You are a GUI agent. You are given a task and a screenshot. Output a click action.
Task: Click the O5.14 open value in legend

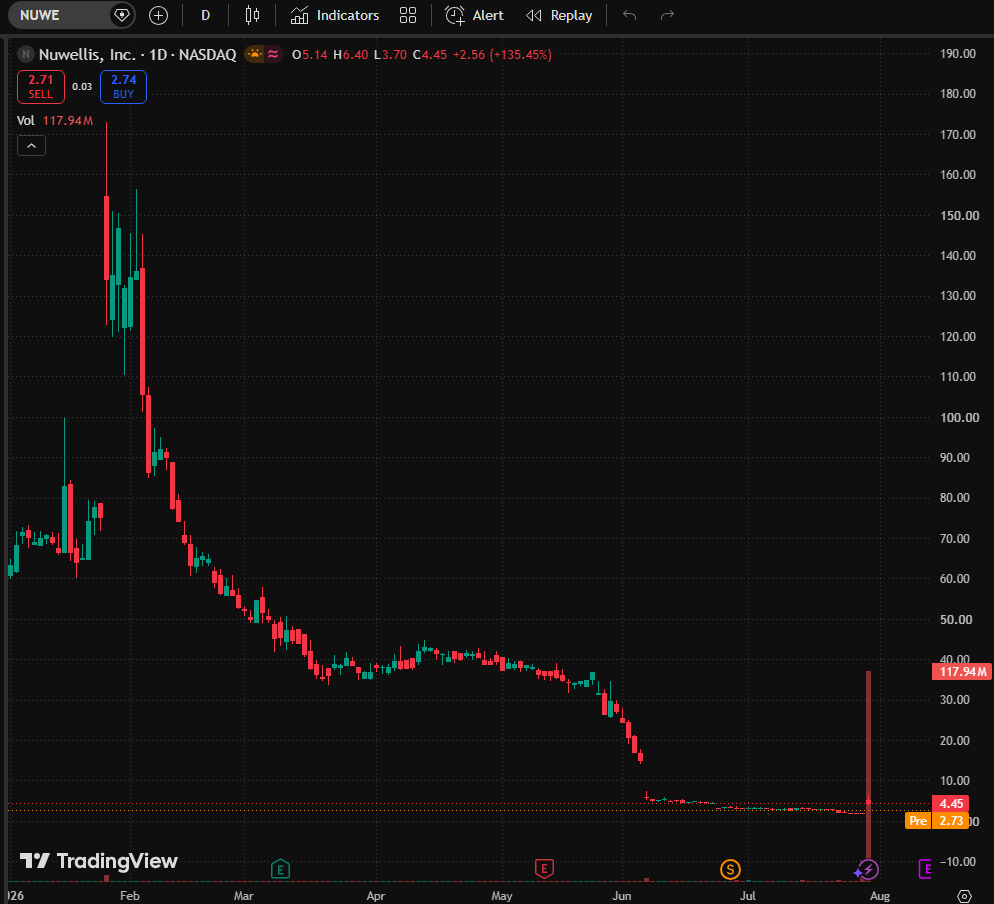pos(309,55)
